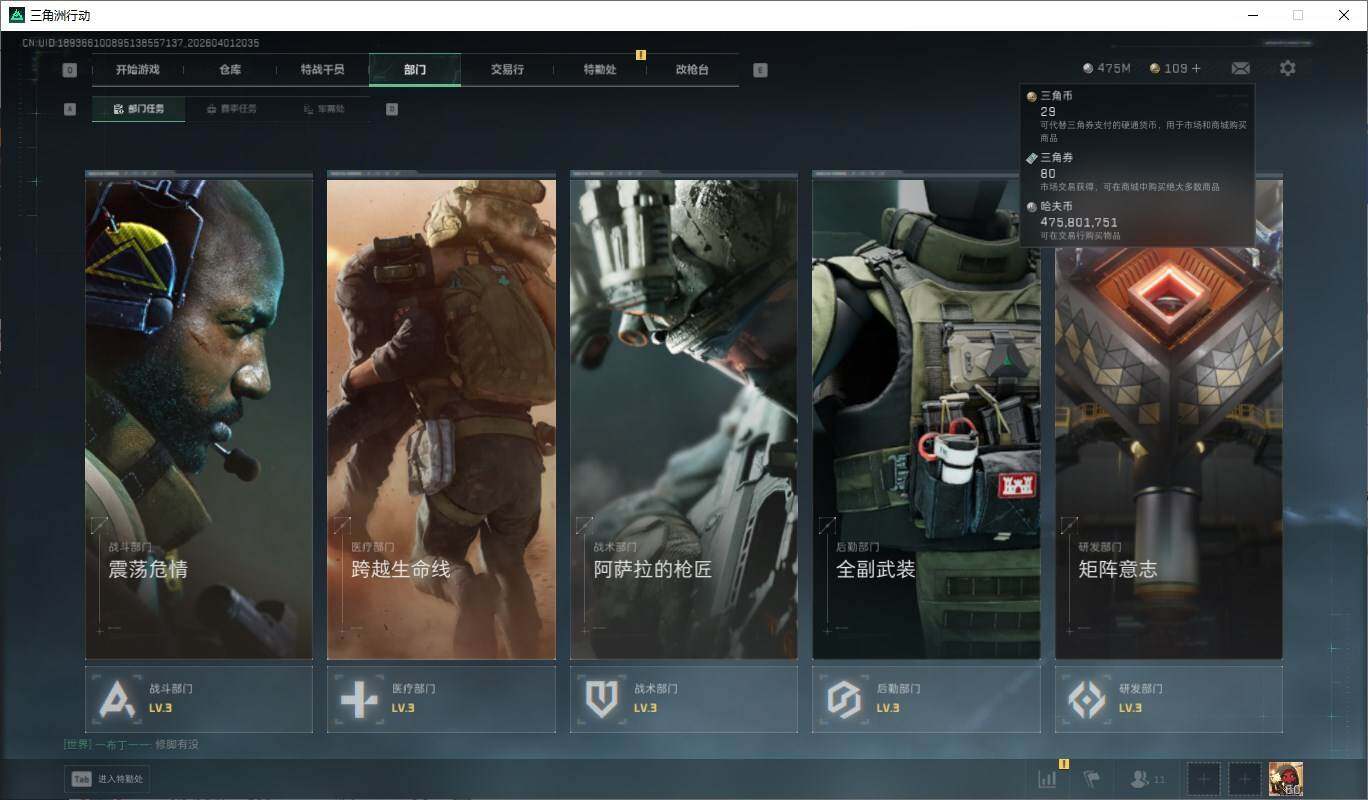Switch to the 改枪台 tab
The height and width of the screenshot is (800, 1368).
pyautogui.click(x=692, y=70)
